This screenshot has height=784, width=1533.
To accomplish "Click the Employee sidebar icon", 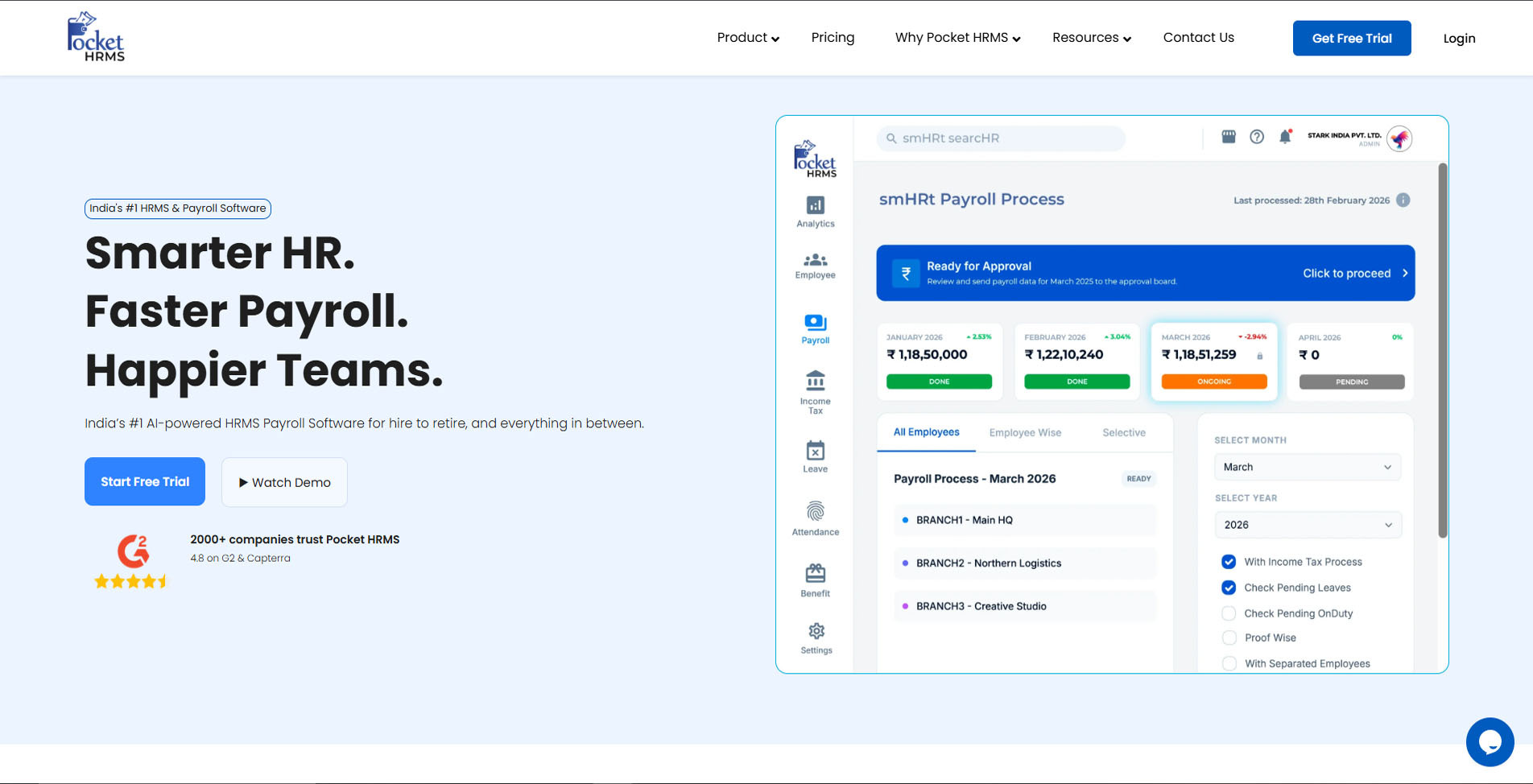I will point(815,260).
